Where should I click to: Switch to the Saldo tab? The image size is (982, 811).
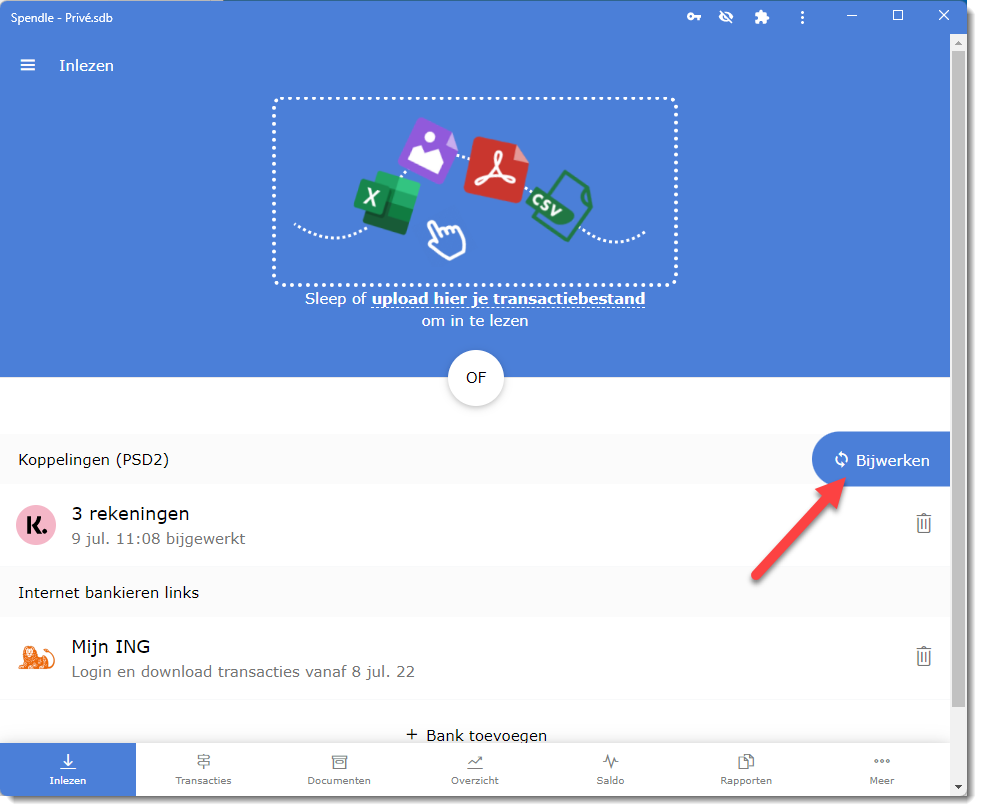coord(611,770)
